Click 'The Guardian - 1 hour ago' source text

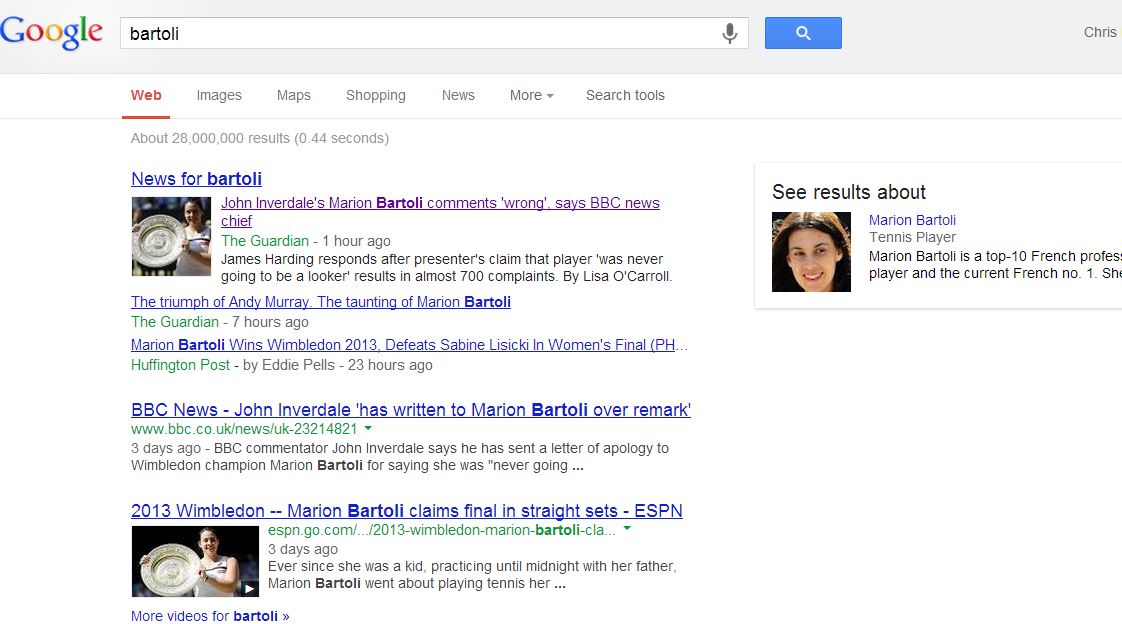pyautogui.click(x=306, y=241)
